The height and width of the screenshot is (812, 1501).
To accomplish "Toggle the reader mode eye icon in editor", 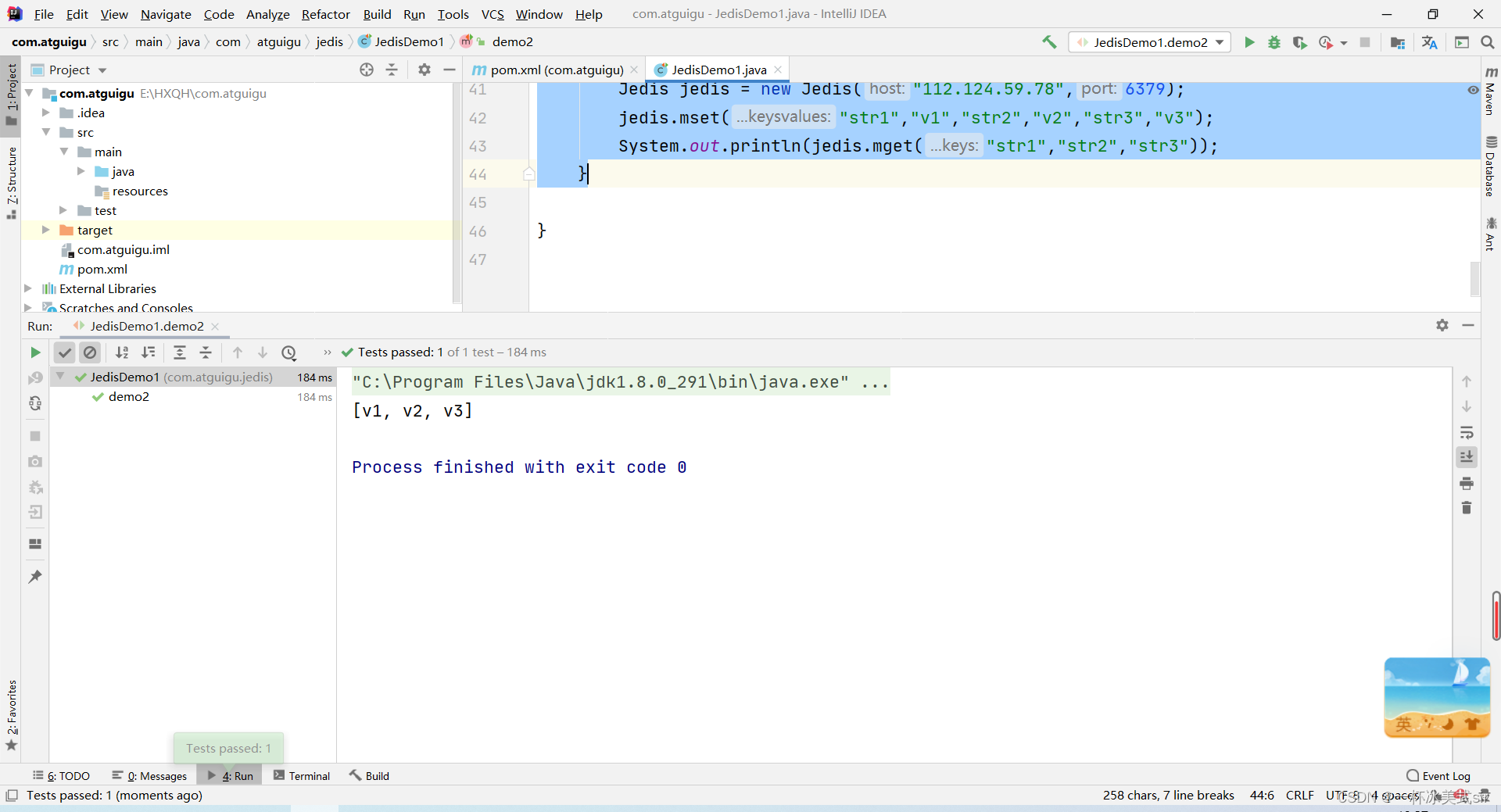I will click(1473, 91).
